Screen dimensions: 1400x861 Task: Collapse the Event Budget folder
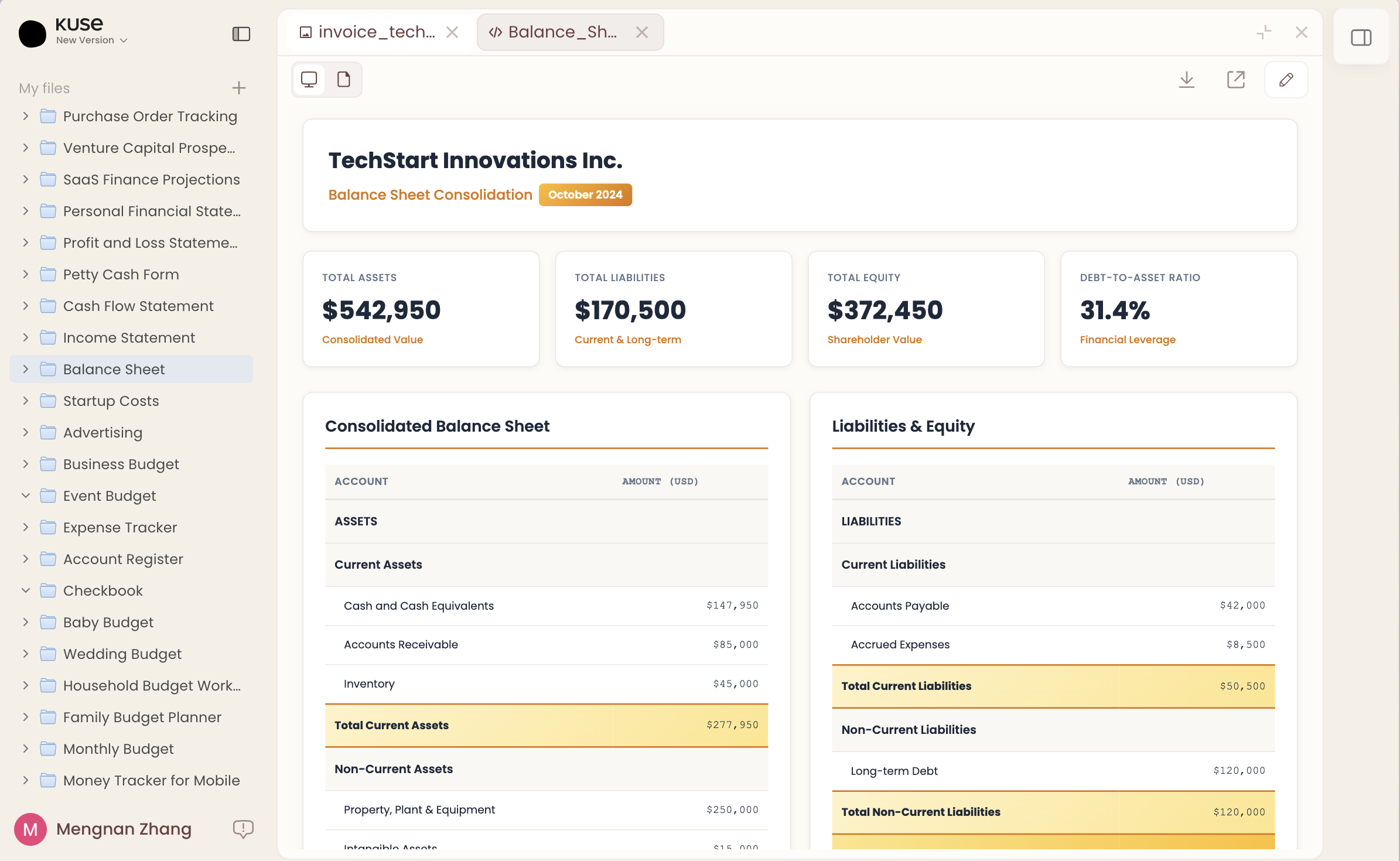pos(26,496)
